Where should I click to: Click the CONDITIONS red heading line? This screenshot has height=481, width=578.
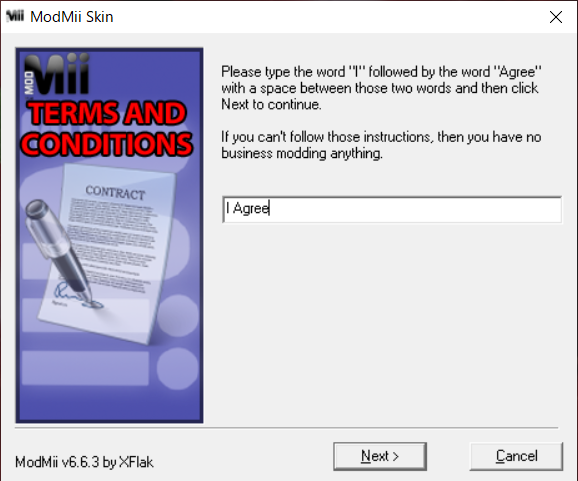coord(106,144)
